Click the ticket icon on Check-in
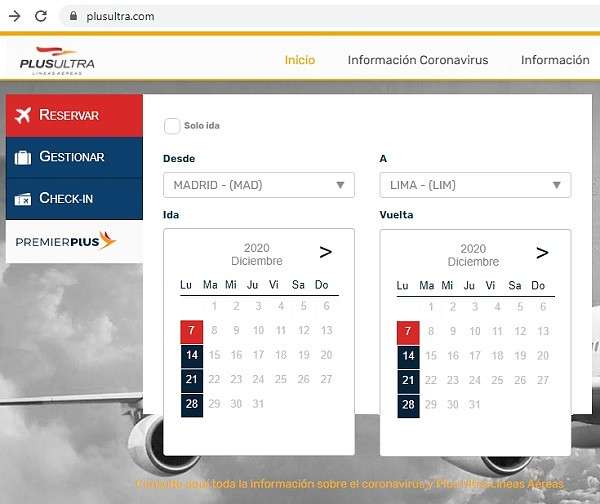The width and height of the screenshot is (600, 504). 23,199
